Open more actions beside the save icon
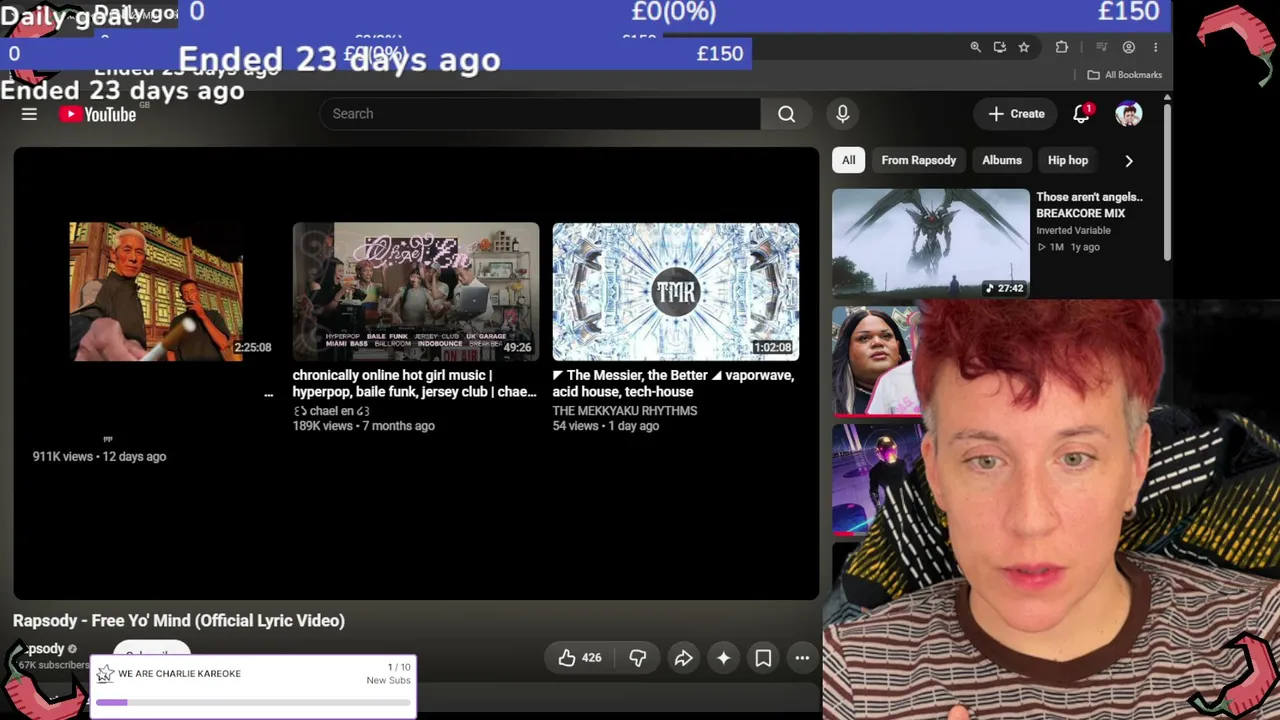Image resolution: width=1280 pixels, height=720 pixels. [802, 658]
